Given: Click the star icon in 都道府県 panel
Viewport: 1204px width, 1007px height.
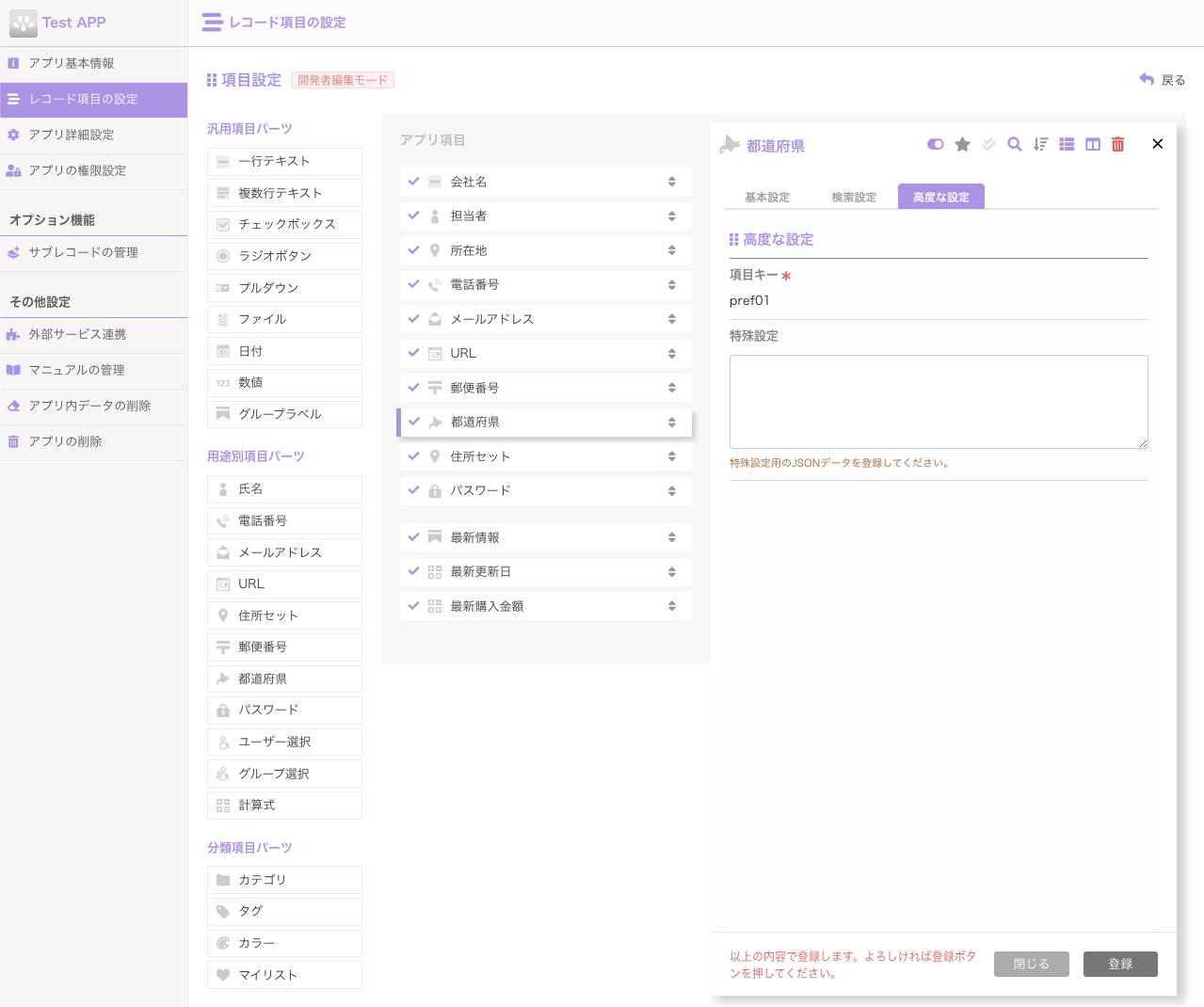Looking at the screenshot, I should tap(962, 144).
